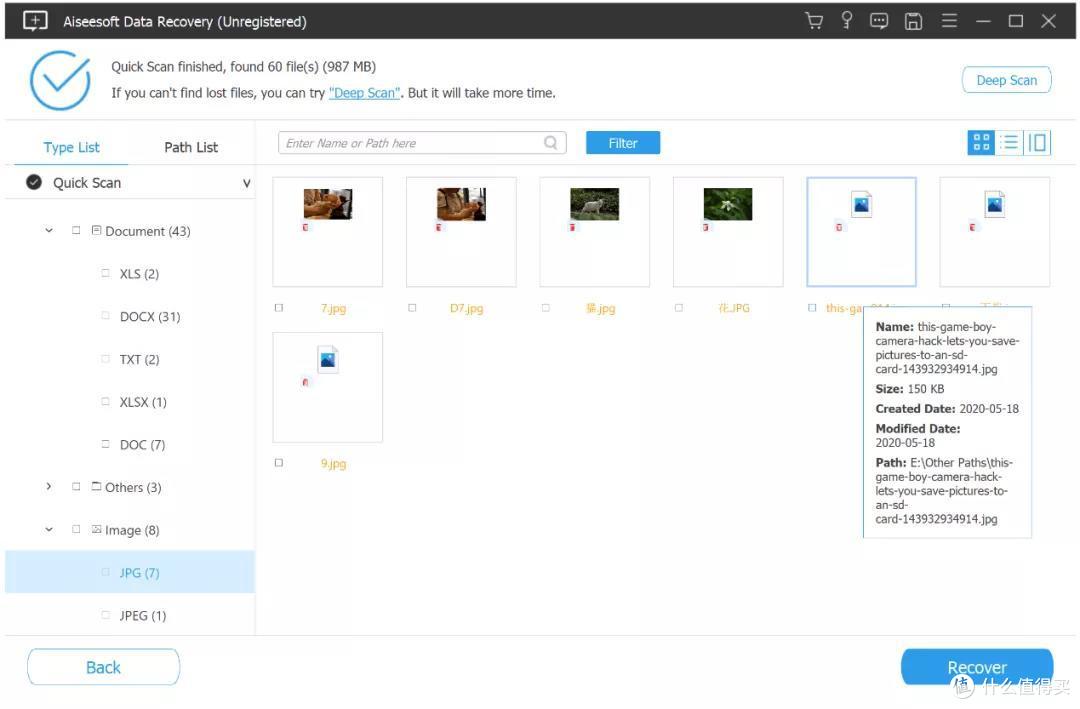Switch to the Path List tab
The width and height of the screenshot is (1080, 709).
[191, 147]
